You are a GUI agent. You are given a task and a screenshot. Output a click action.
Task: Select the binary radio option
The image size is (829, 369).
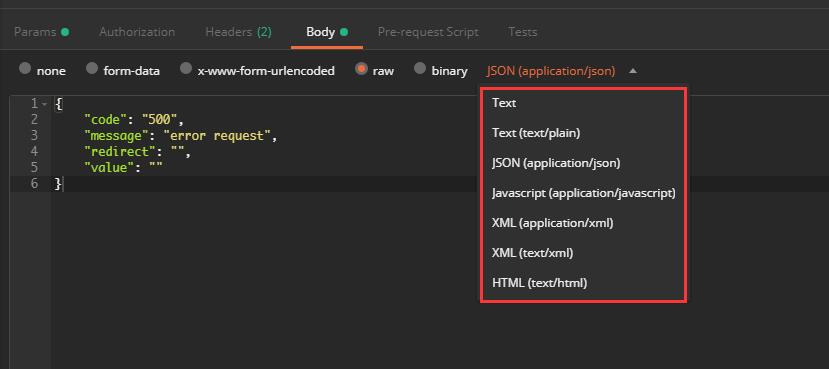[420, 69]
